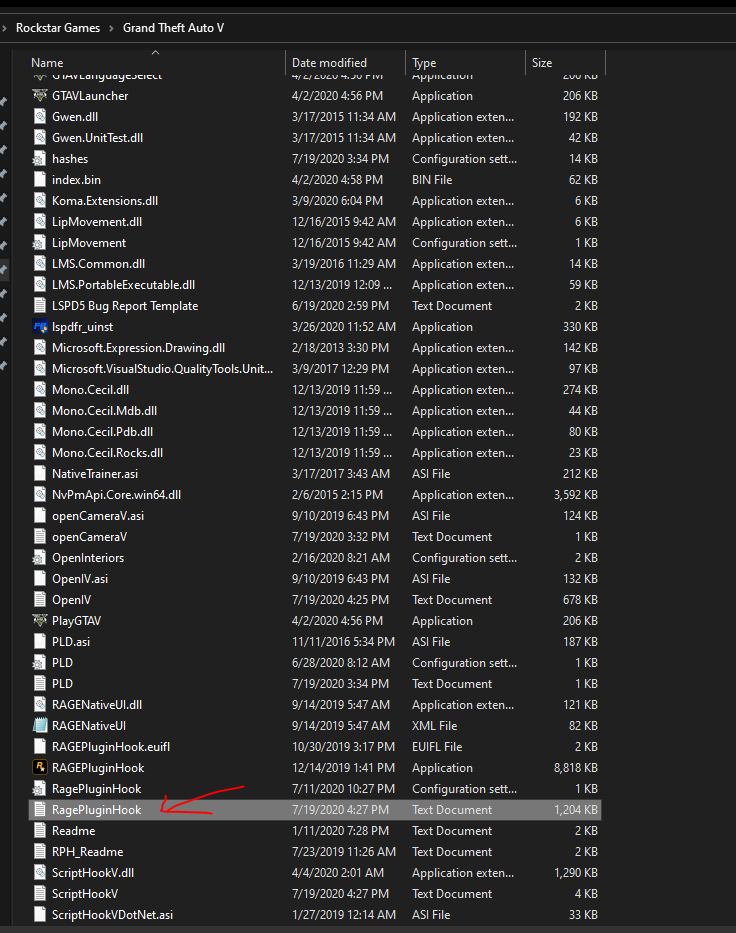Click the 678 KB size value
Viewport: 736px width, 933px height.
(x=580, y=600)
